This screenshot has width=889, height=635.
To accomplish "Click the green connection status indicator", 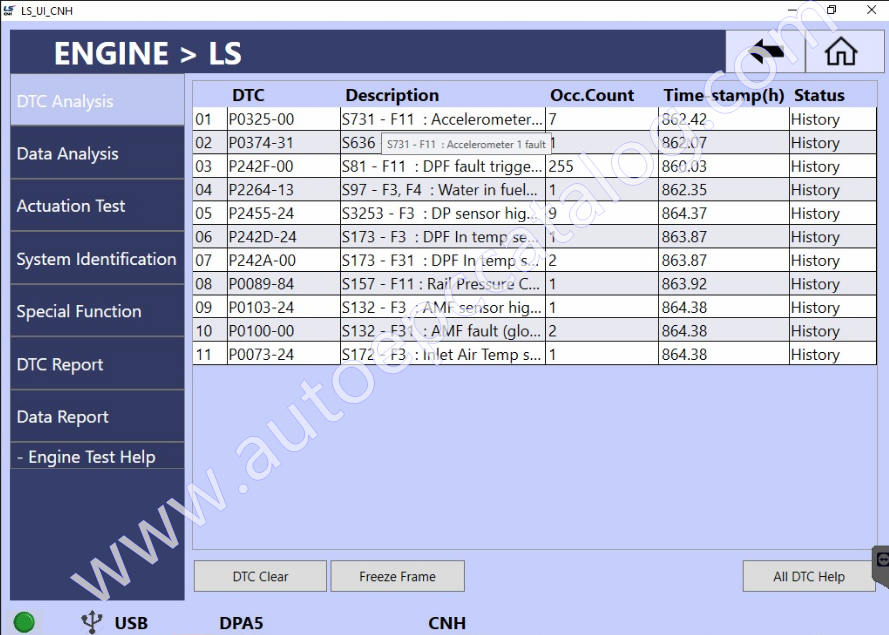I will pos(24,622).
